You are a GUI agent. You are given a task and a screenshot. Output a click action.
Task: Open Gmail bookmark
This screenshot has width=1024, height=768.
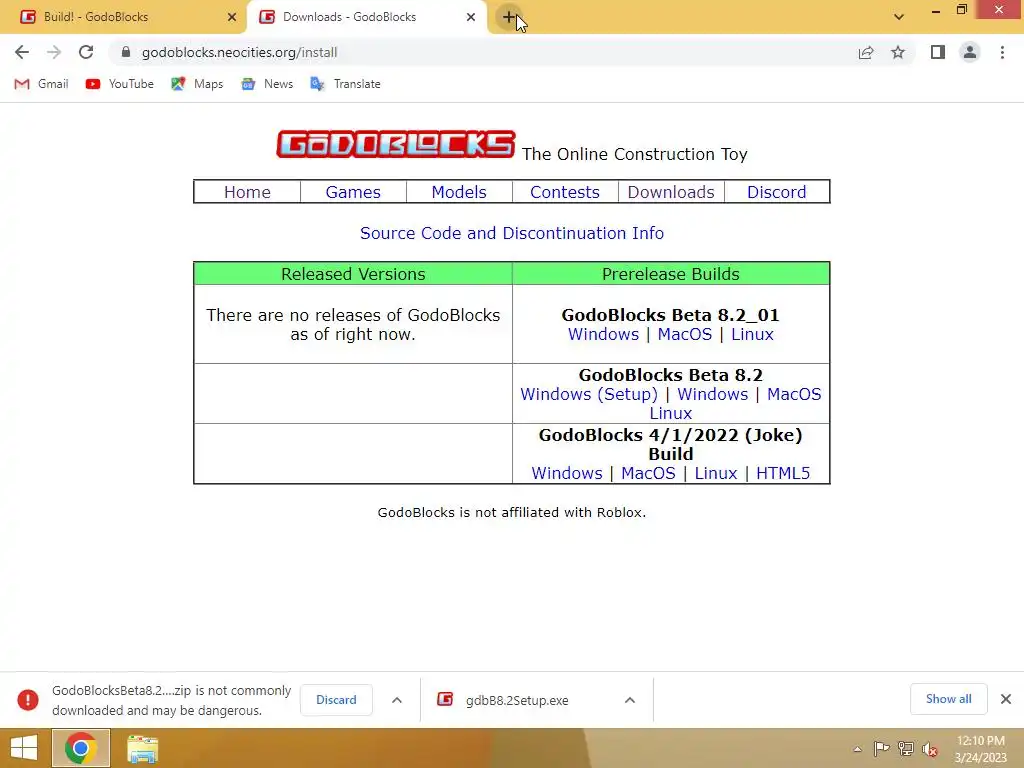click(x=41, y=84)
